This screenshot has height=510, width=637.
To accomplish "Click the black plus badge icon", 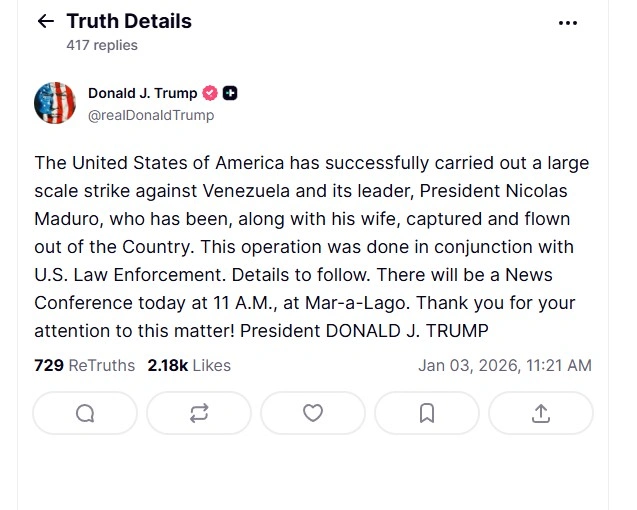I will 230,93.
